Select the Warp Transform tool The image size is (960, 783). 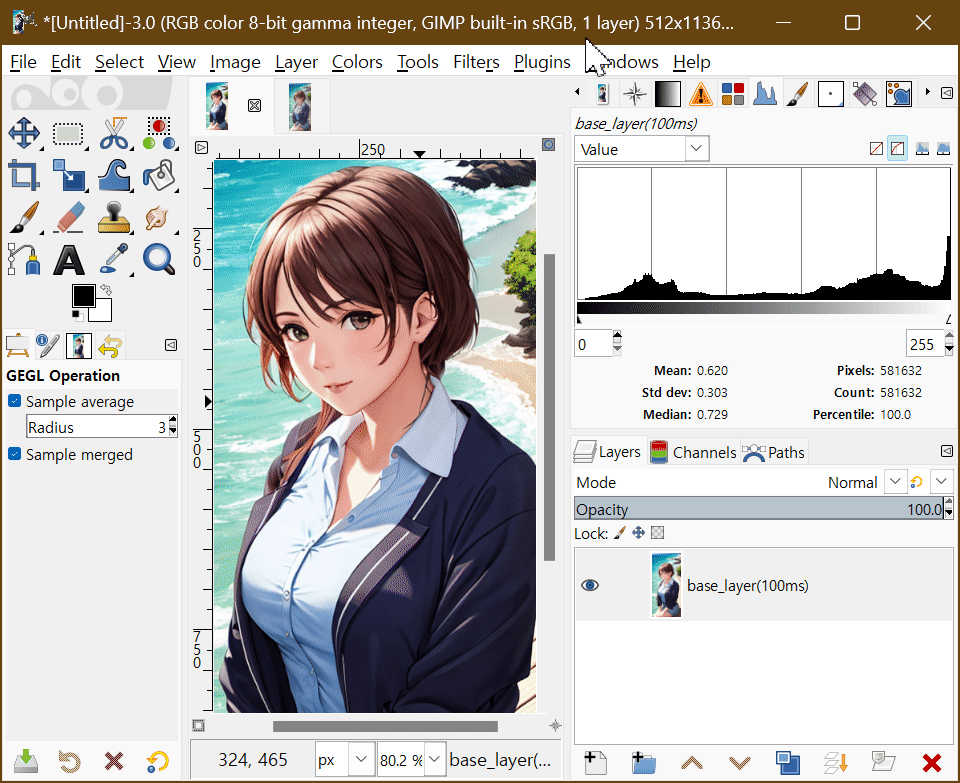coord(114,175)
